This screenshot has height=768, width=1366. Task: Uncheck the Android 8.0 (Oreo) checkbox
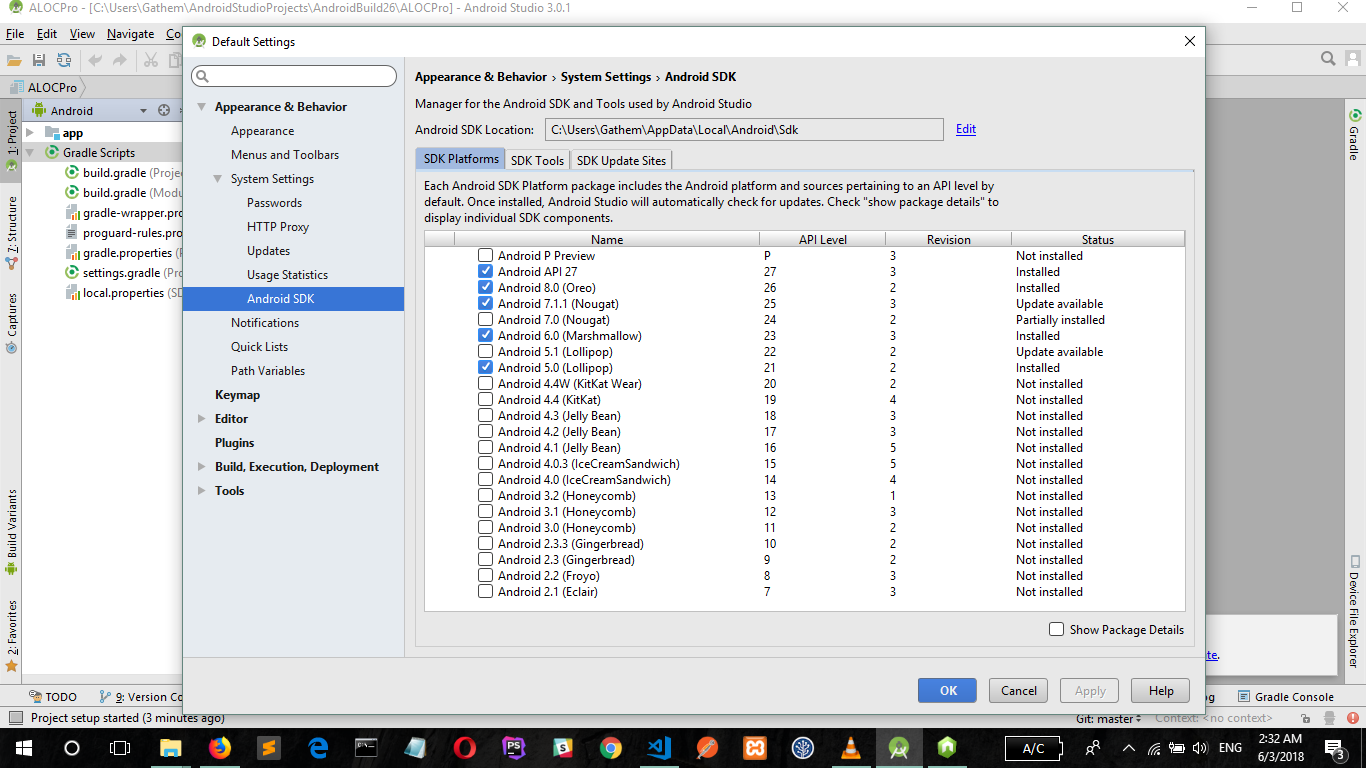coord(485,288)
